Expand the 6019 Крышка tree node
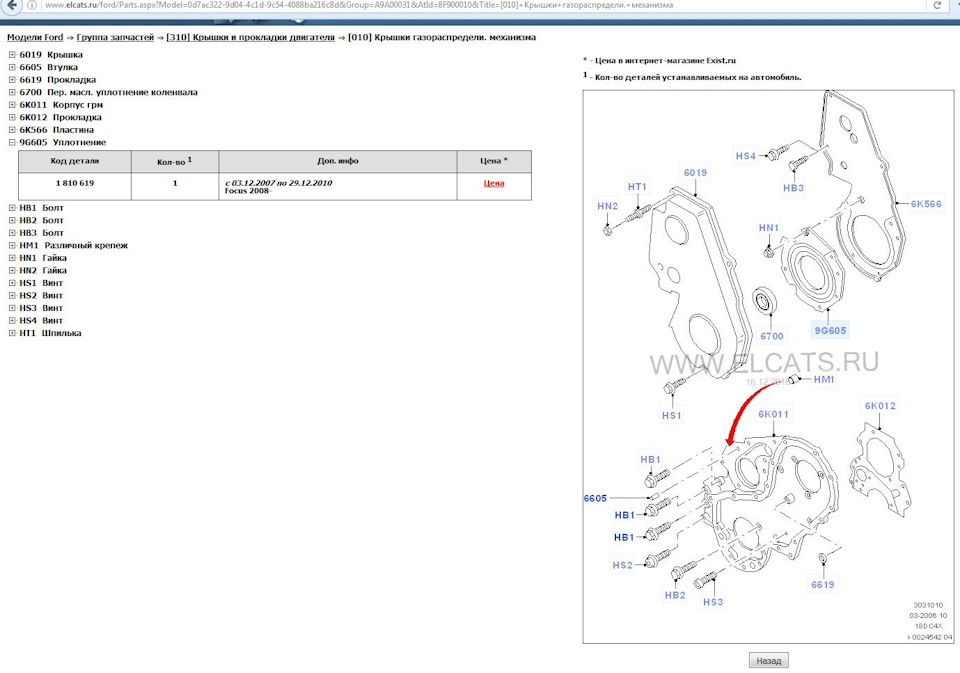This screenshot has height=673, width=960. click(x=12, y=55)
